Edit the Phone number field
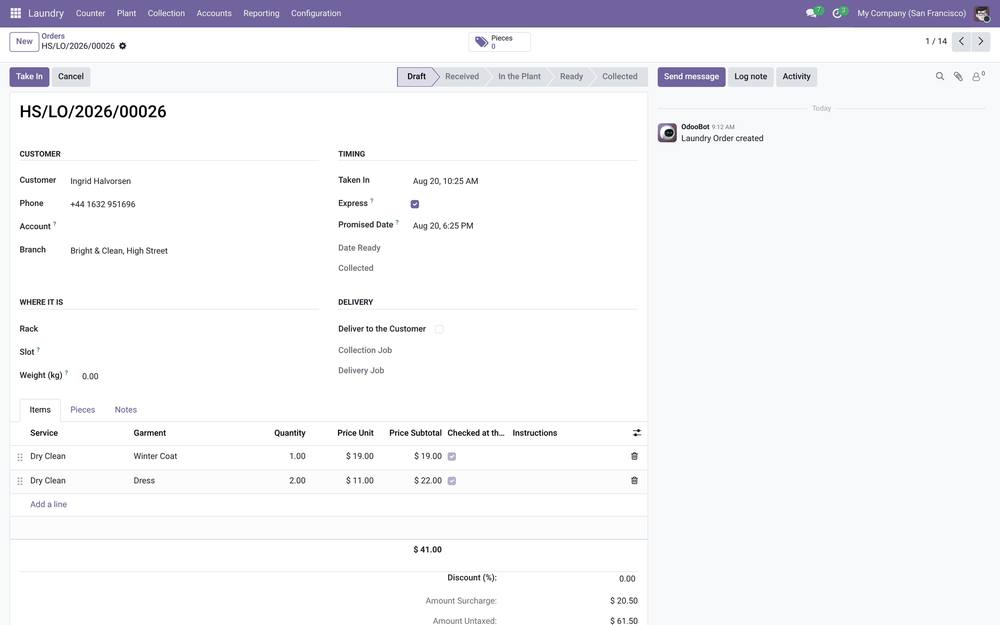Image resolution: width=1000 pixels, height=625 pixels. pyautogui.click(x=194, y=204)
